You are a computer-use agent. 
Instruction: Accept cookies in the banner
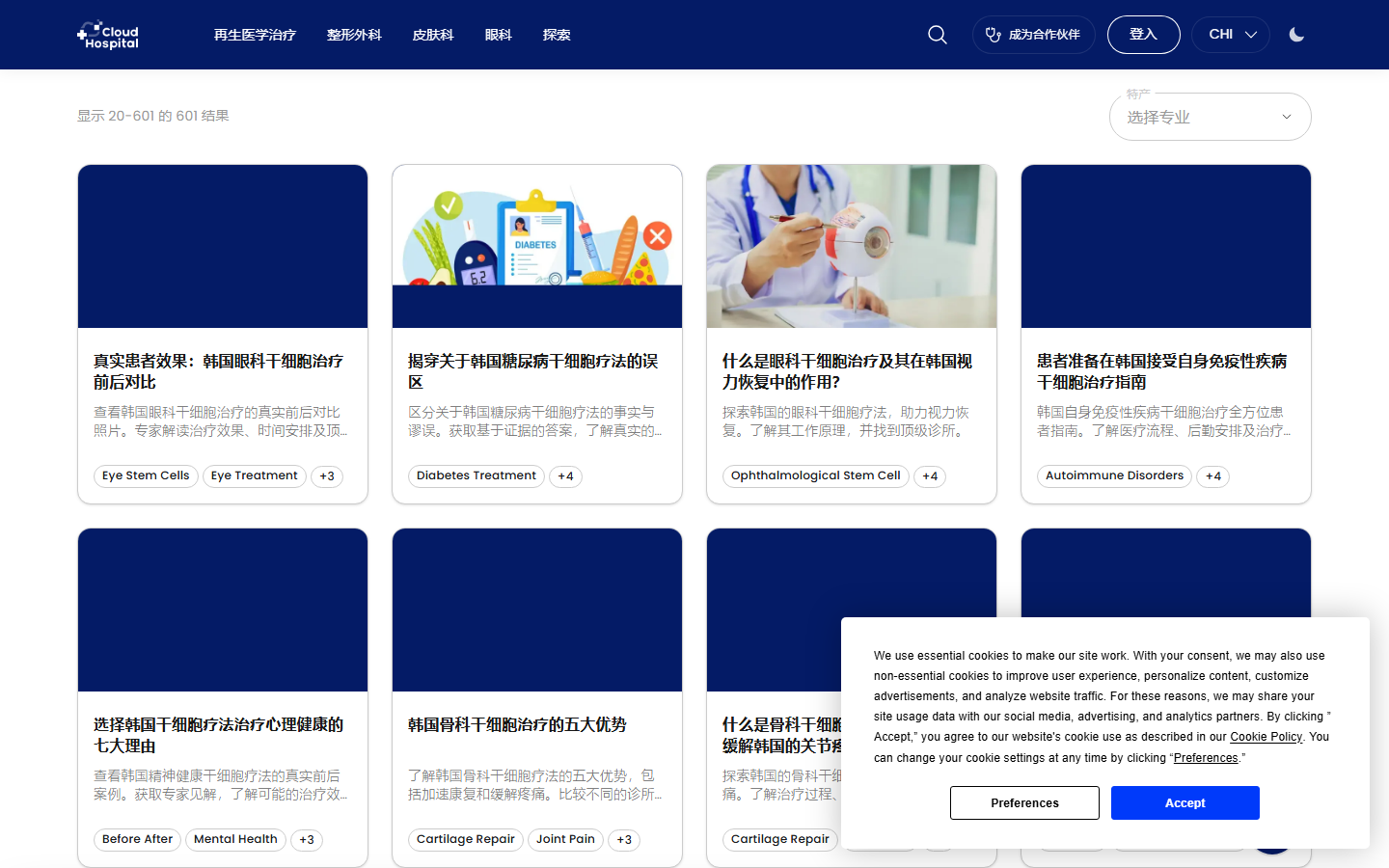point(1185,803)
